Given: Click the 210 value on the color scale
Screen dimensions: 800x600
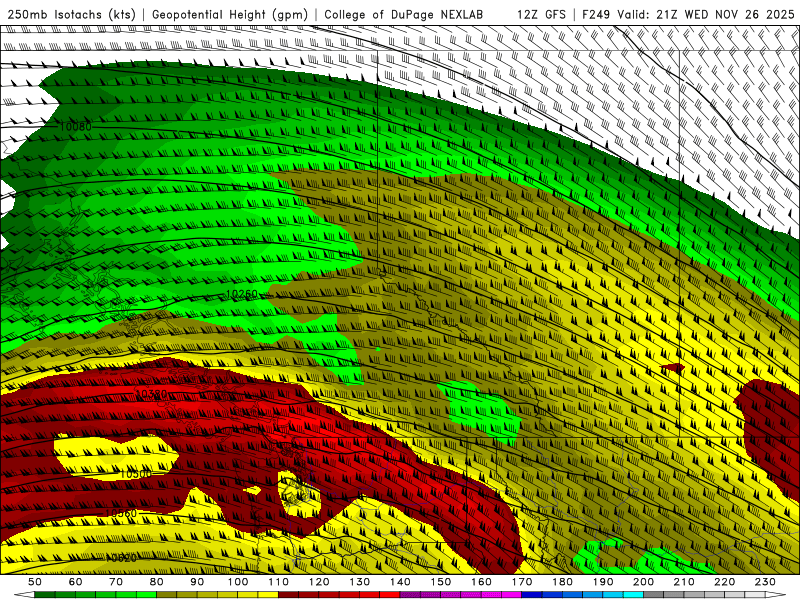Looking at the screenshot, I should point(684,582).
